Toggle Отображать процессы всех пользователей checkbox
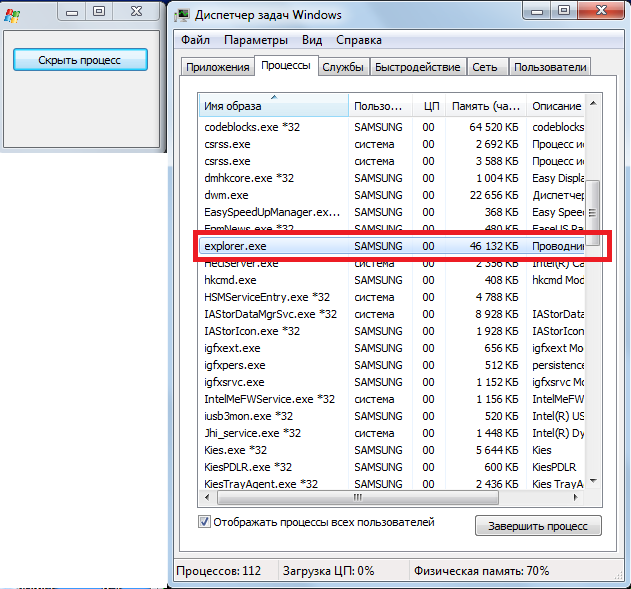 point(205,522)
